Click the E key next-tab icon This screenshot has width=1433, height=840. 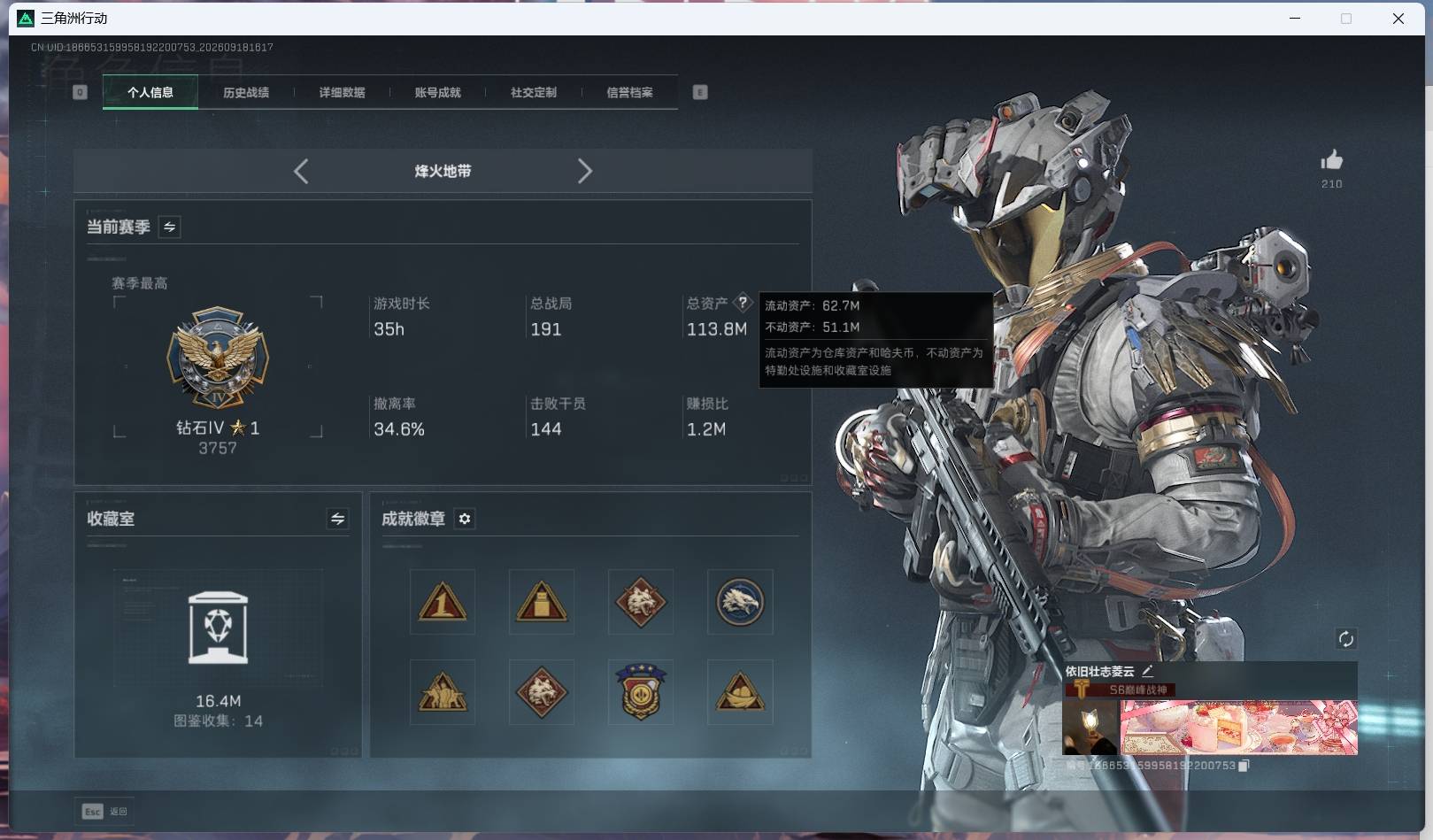[x=700, y=92]
